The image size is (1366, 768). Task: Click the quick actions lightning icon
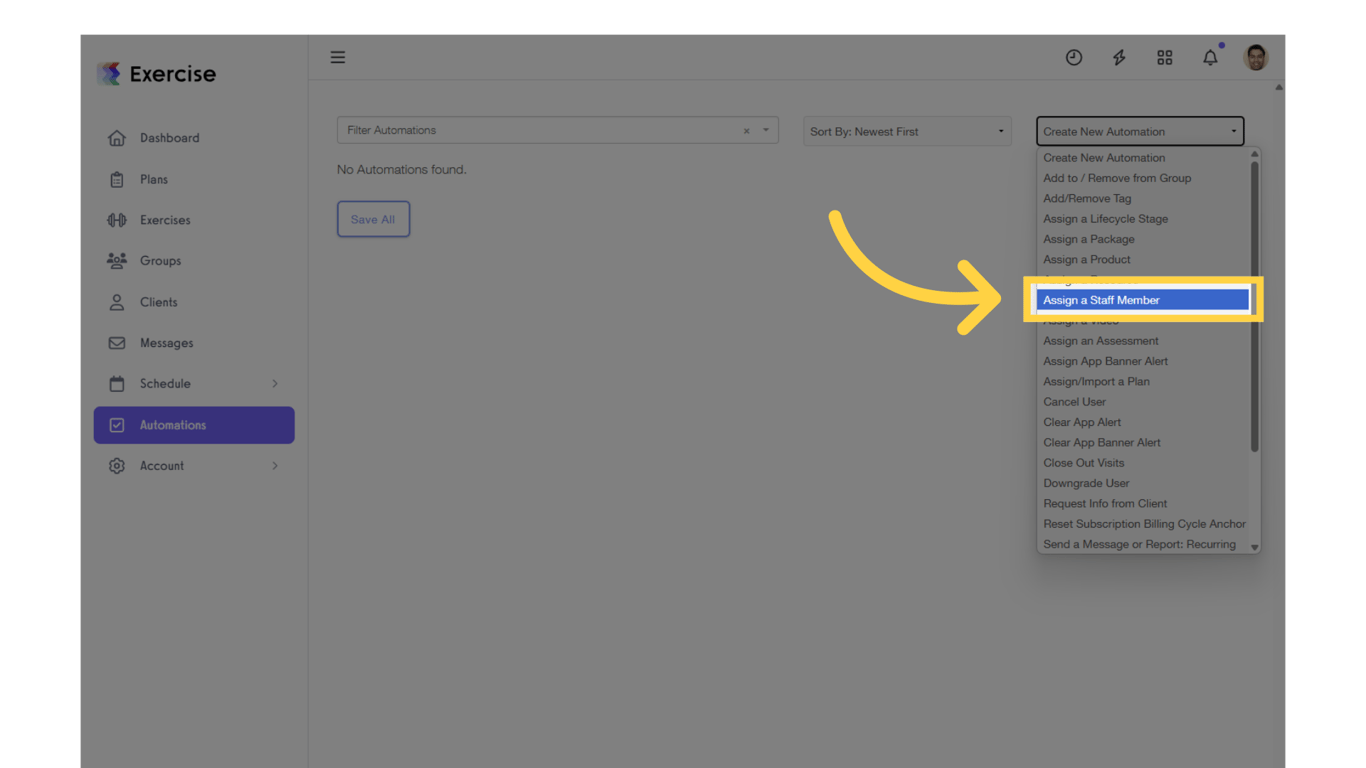click(x=1119, y=57)
